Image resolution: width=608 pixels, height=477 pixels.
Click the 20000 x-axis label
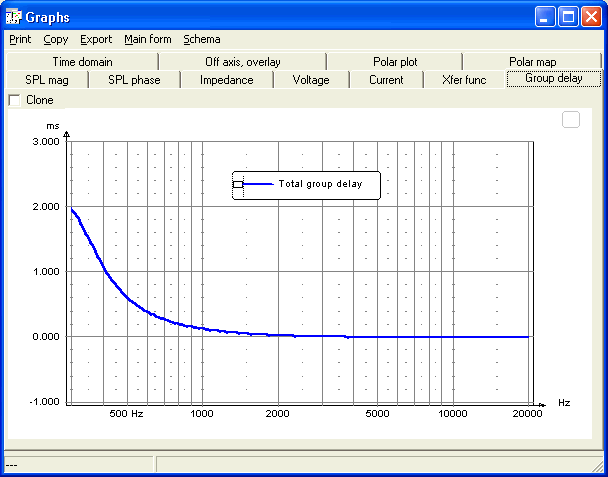click(x=527, y=414)
